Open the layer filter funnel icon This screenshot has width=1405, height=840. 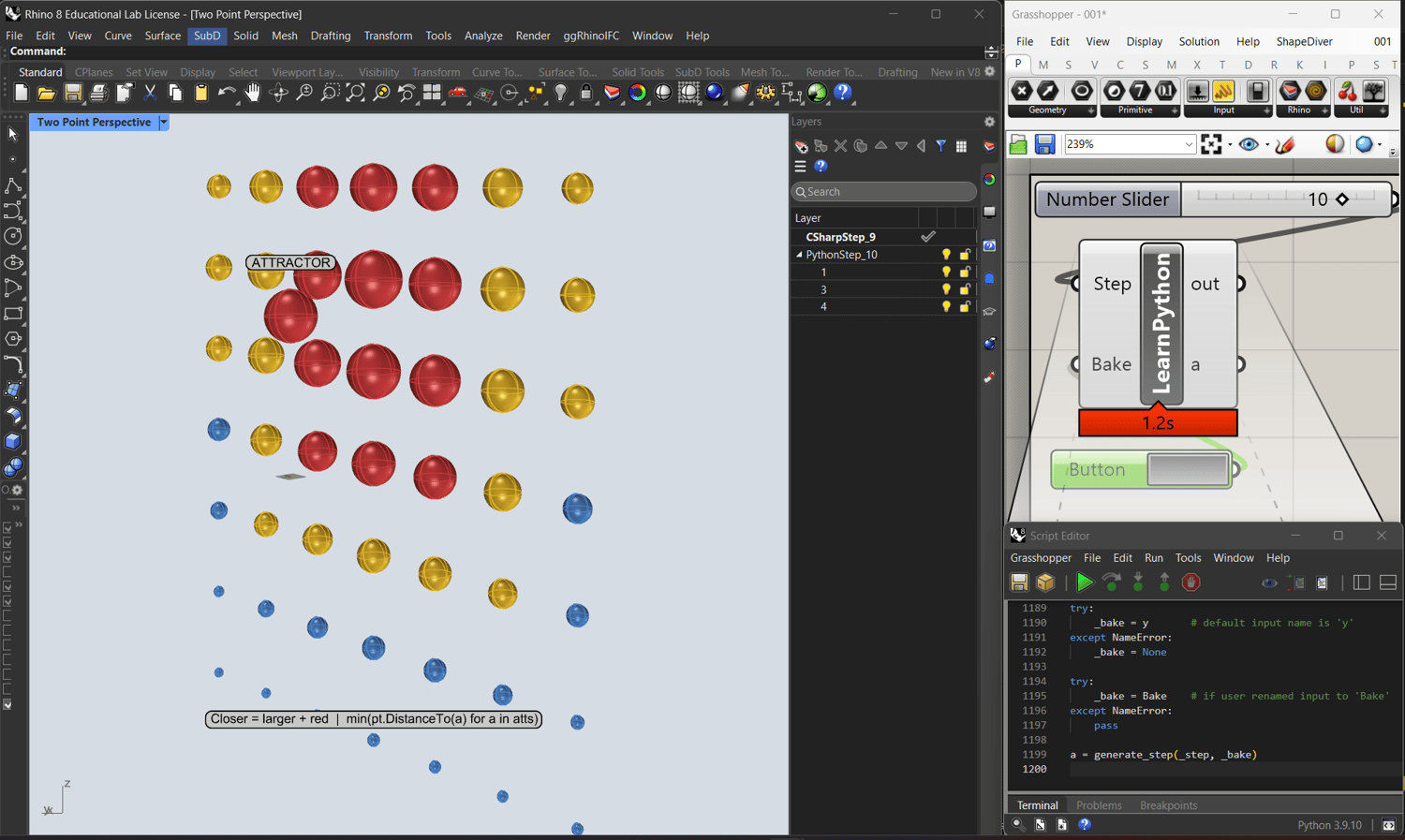940,146
